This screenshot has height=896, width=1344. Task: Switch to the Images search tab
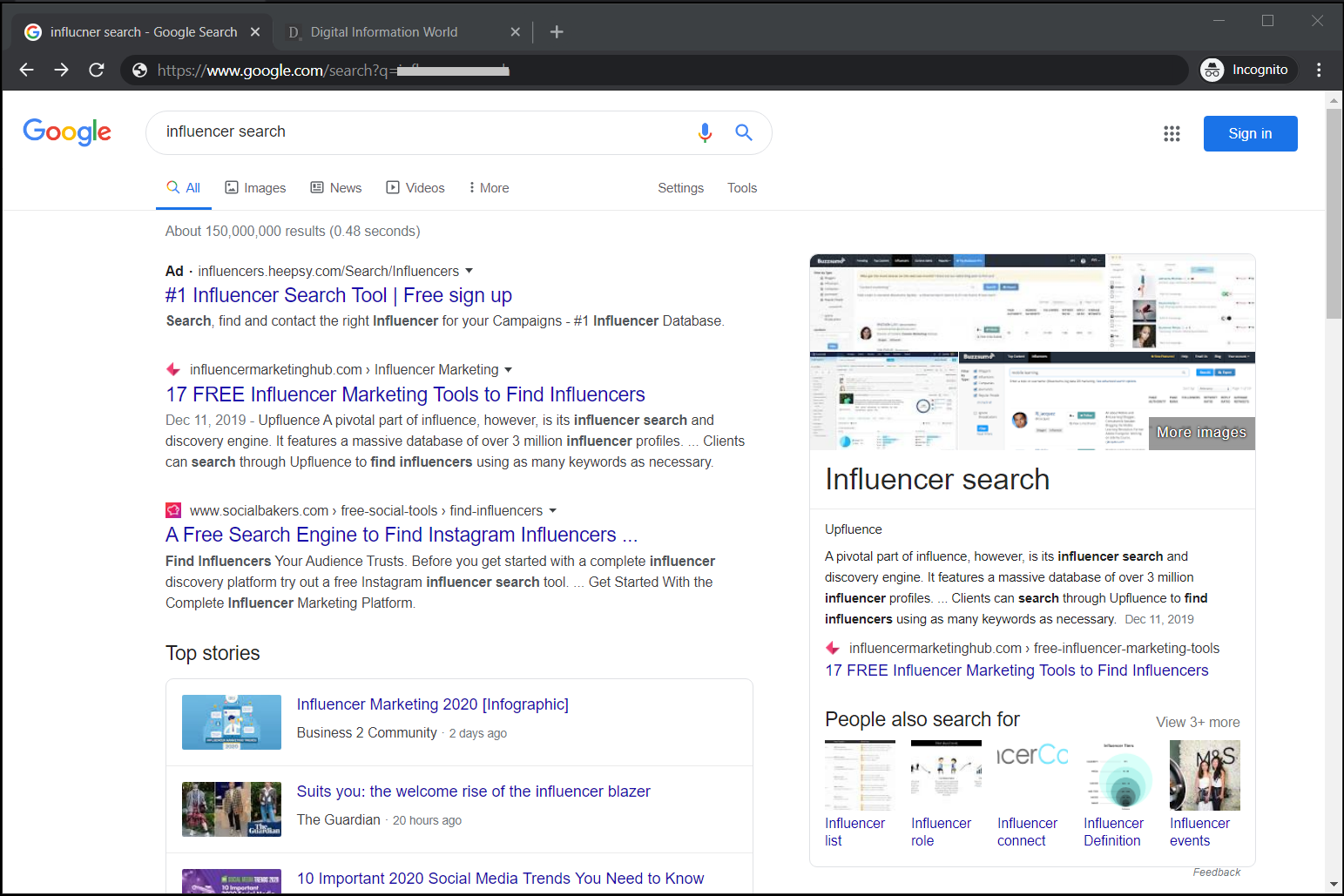[x=255, y=187]
